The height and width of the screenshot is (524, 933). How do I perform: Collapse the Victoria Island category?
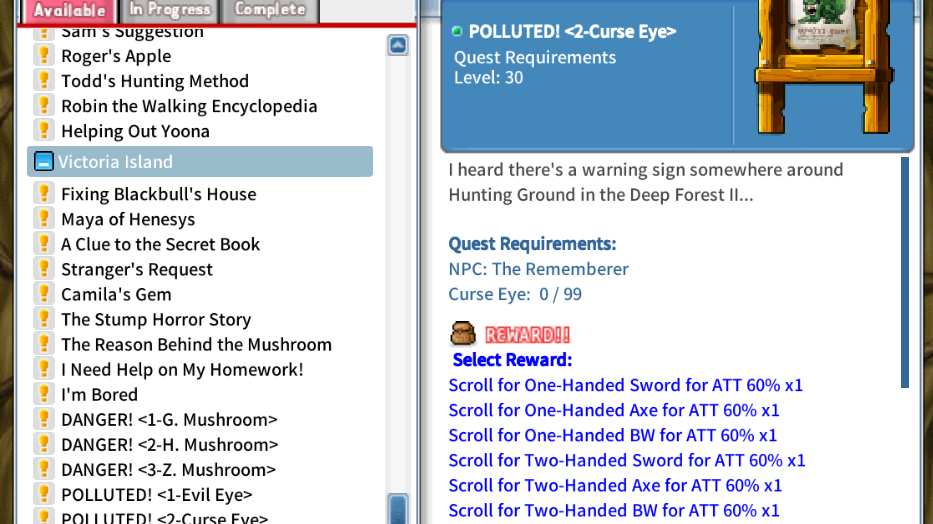tap(43, 162)
